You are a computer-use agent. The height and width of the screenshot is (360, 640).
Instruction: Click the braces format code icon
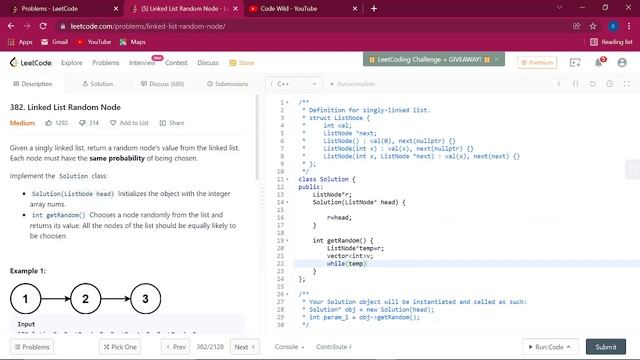pyautogui.click(x=575, y=84)
